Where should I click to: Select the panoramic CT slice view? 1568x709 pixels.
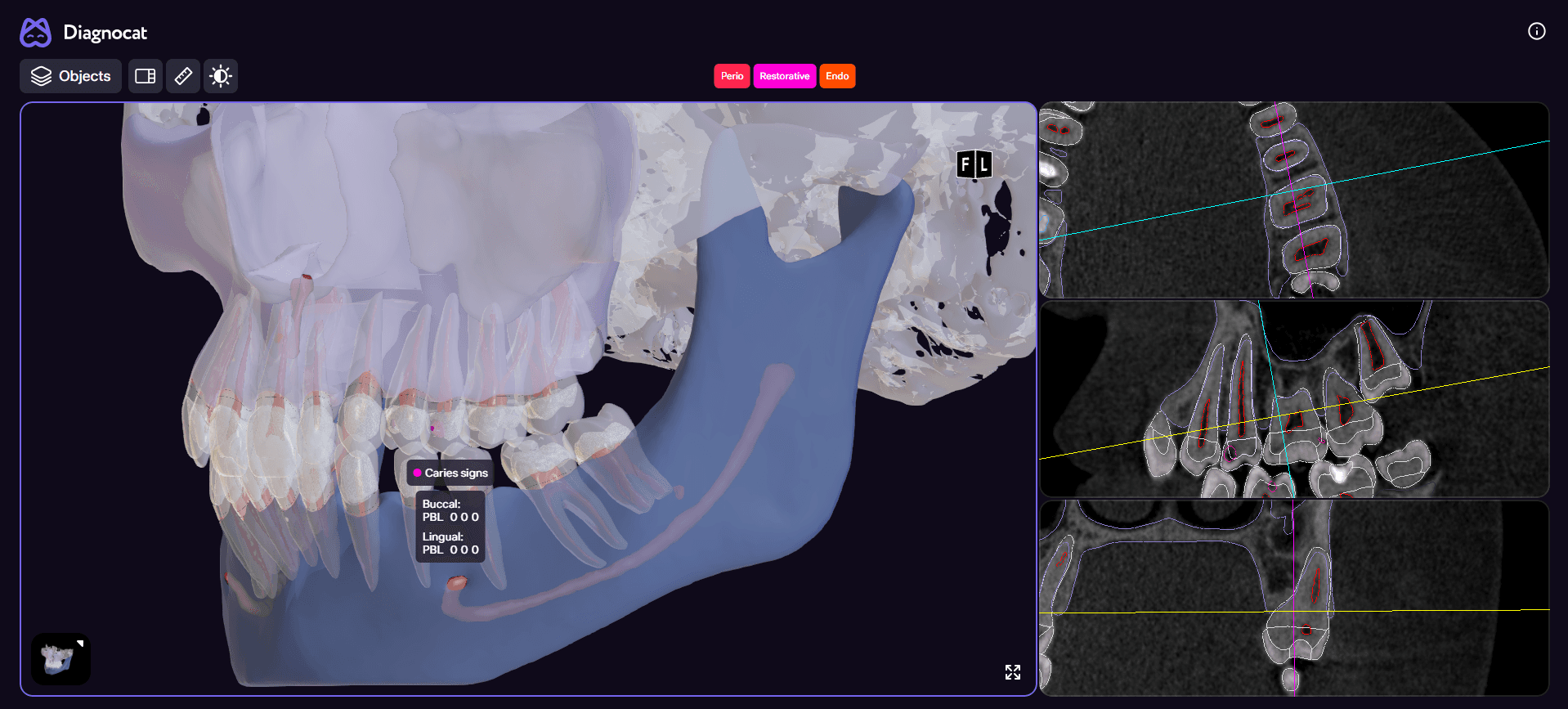point(1293,399)
